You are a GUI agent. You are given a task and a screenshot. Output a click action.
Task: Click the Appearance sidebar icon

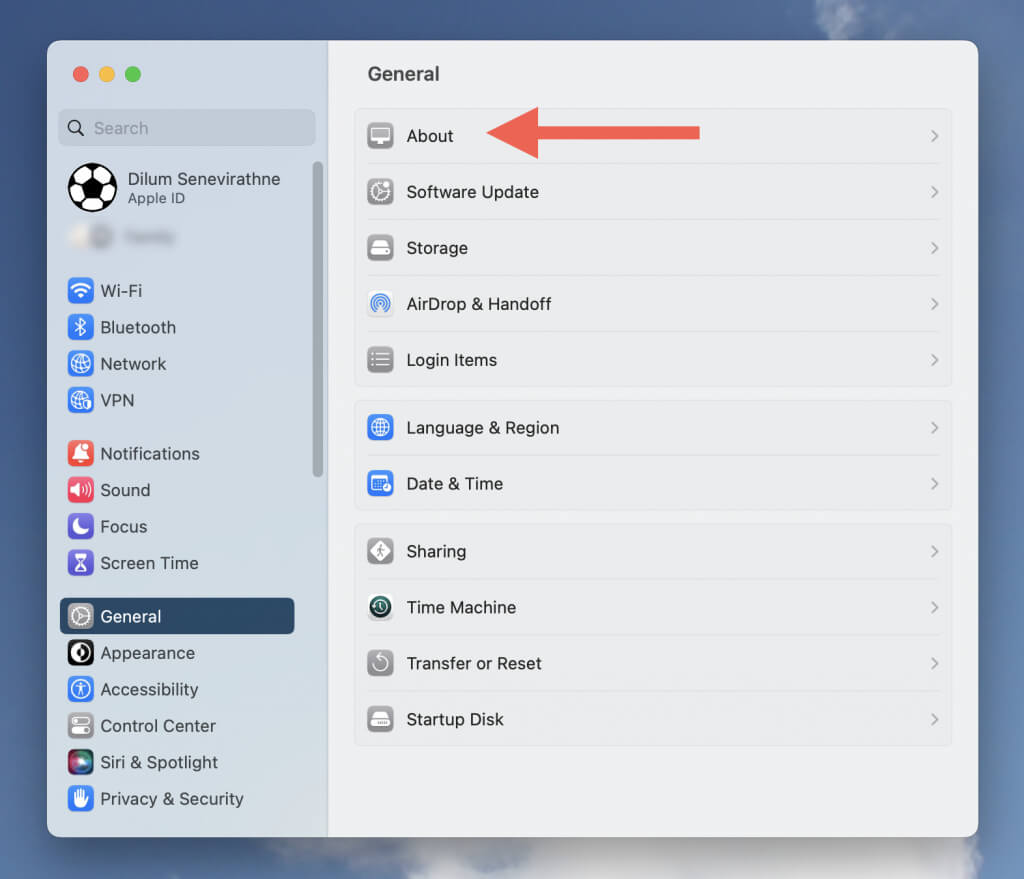[80, 653]
